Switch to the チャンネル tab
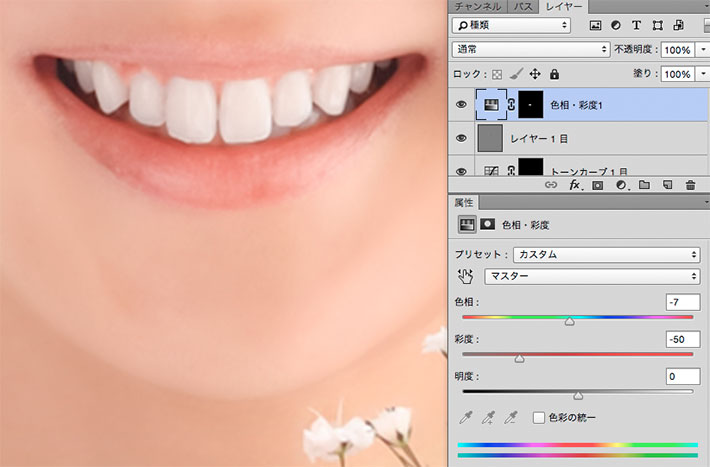 tap(477, 6)
